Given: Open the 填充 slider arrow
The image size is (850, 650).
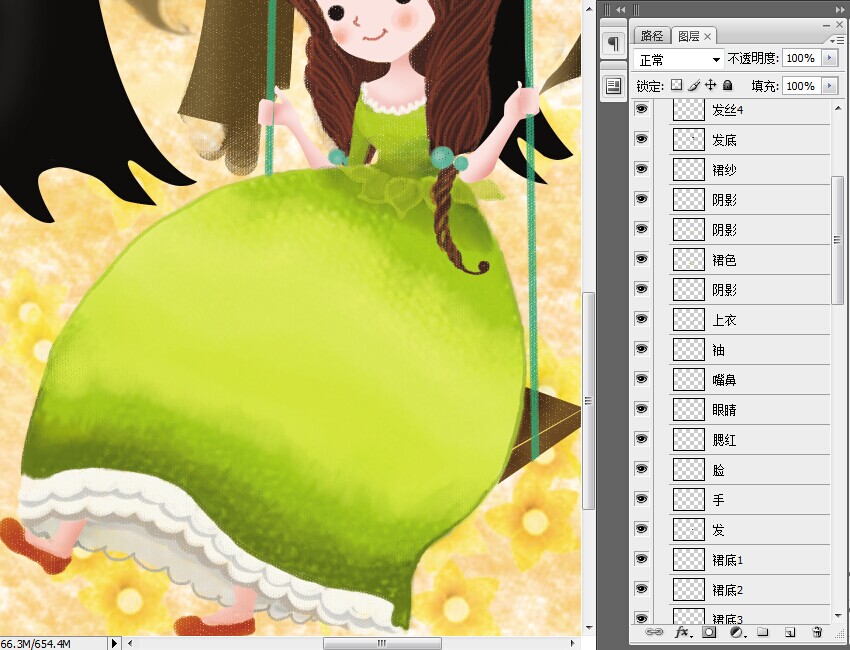Looking at the screenshot, I should pyautogui.click(x=829, y=86).
